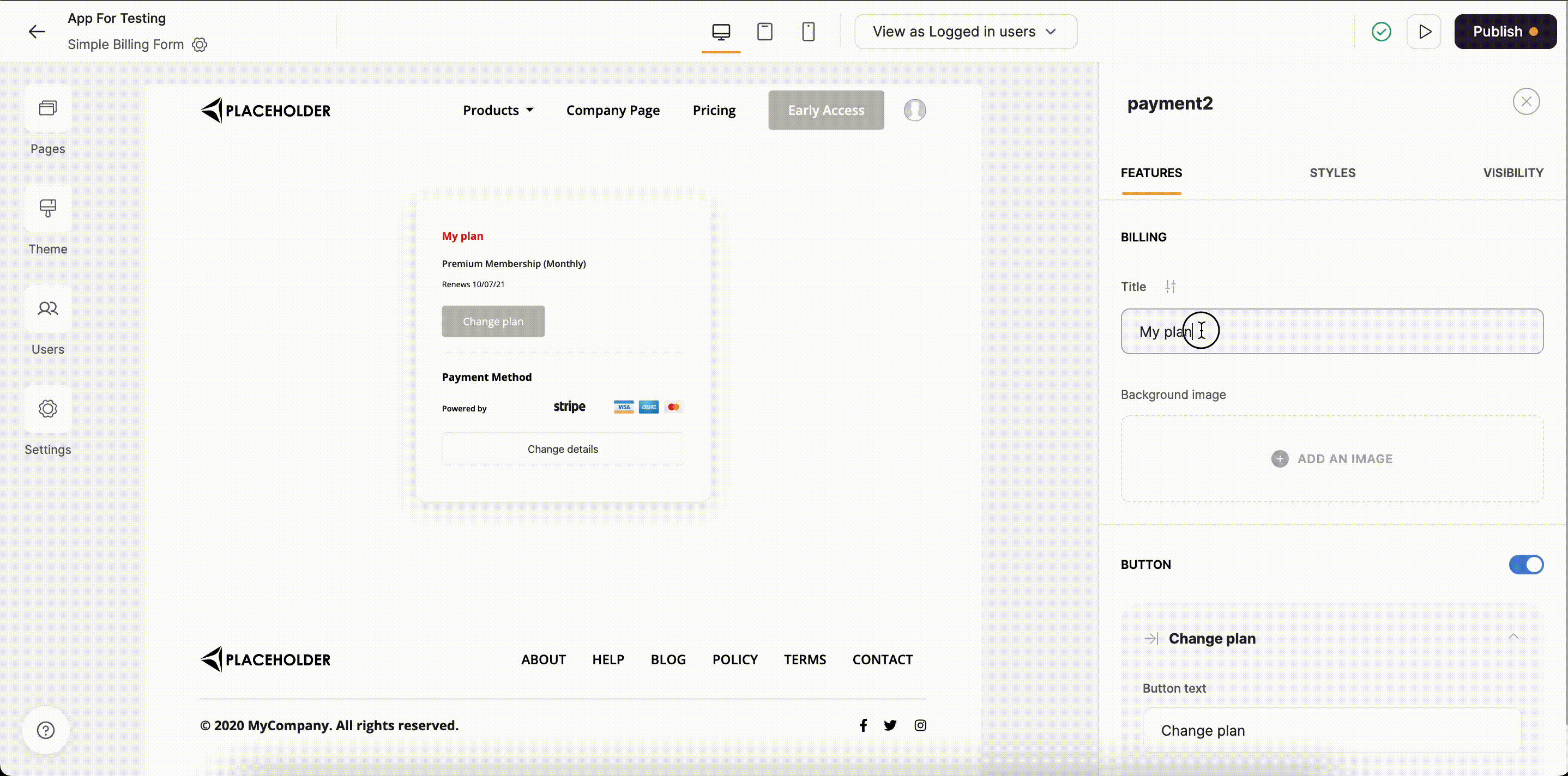This screenshot has height=776, width=1568.
Task: Click the Publish button
Action: click(1505, 31)
